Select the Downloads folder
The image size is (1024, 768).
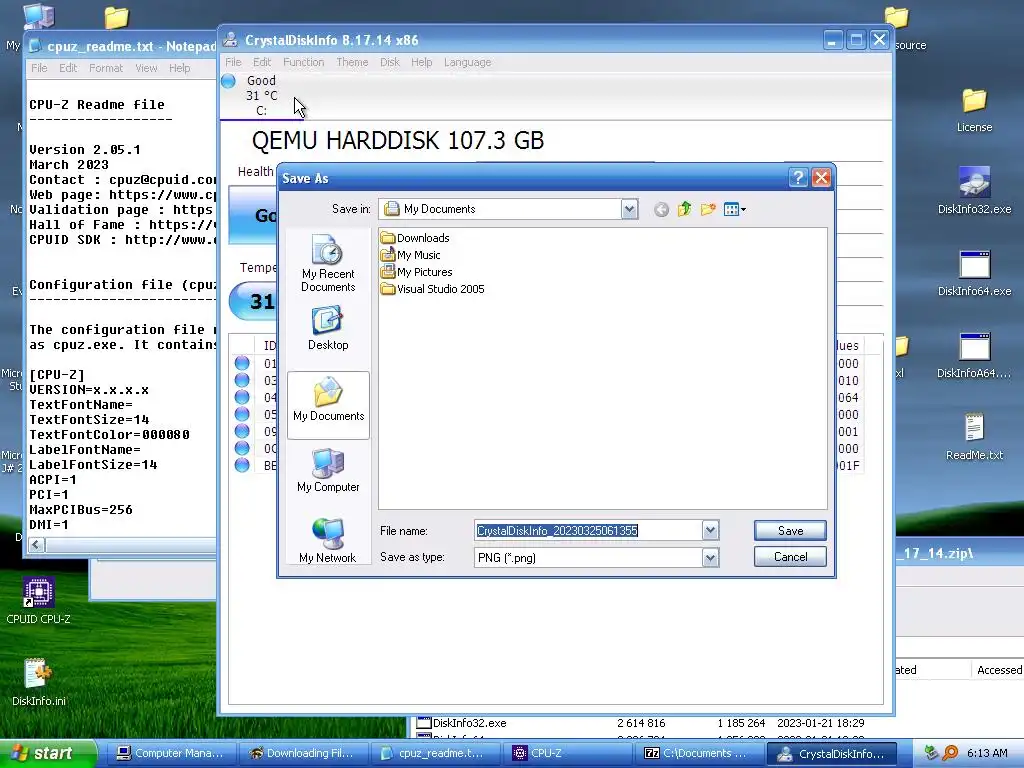[x=415, y=238]
